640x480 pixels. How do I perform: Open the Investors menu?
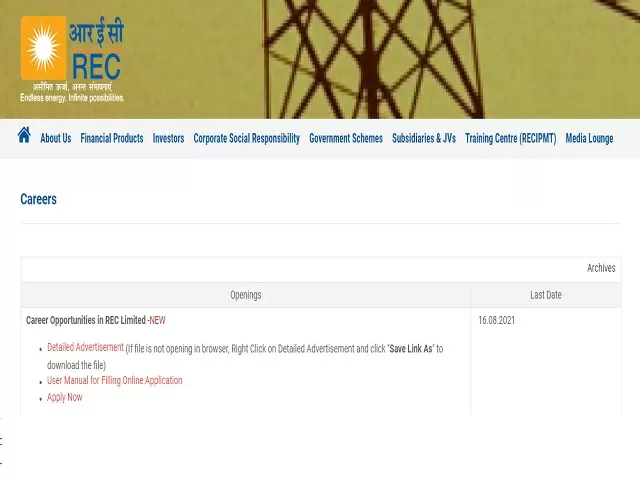(168, 138)
